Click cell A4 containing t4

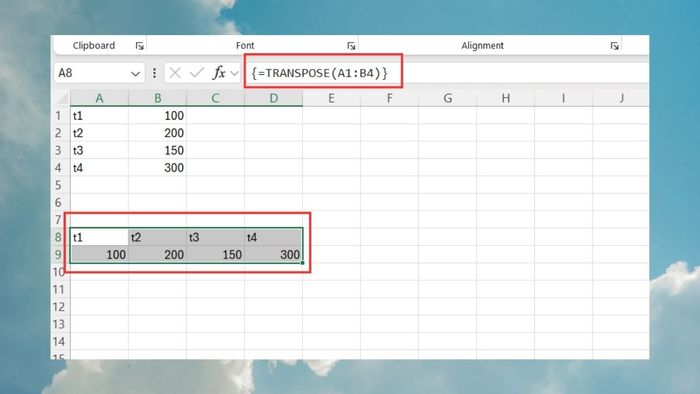click(99, 168)
